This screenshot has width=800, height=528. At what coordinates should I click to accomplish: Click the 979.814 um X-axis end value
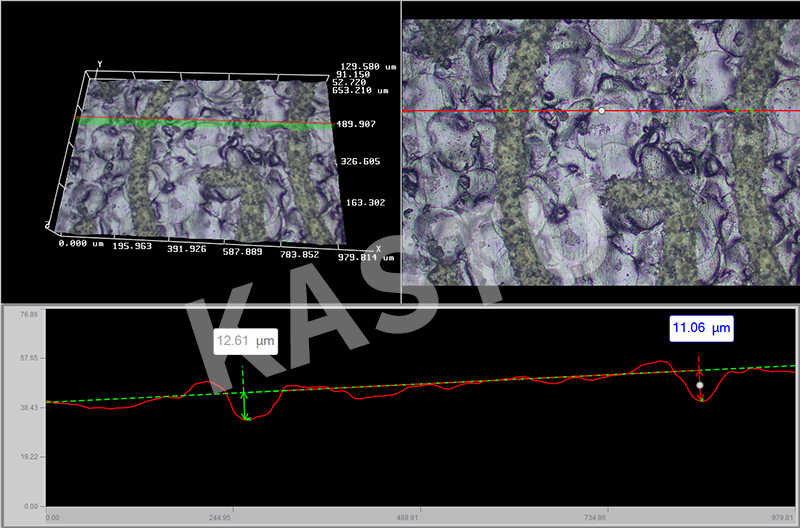pos(367,257)
